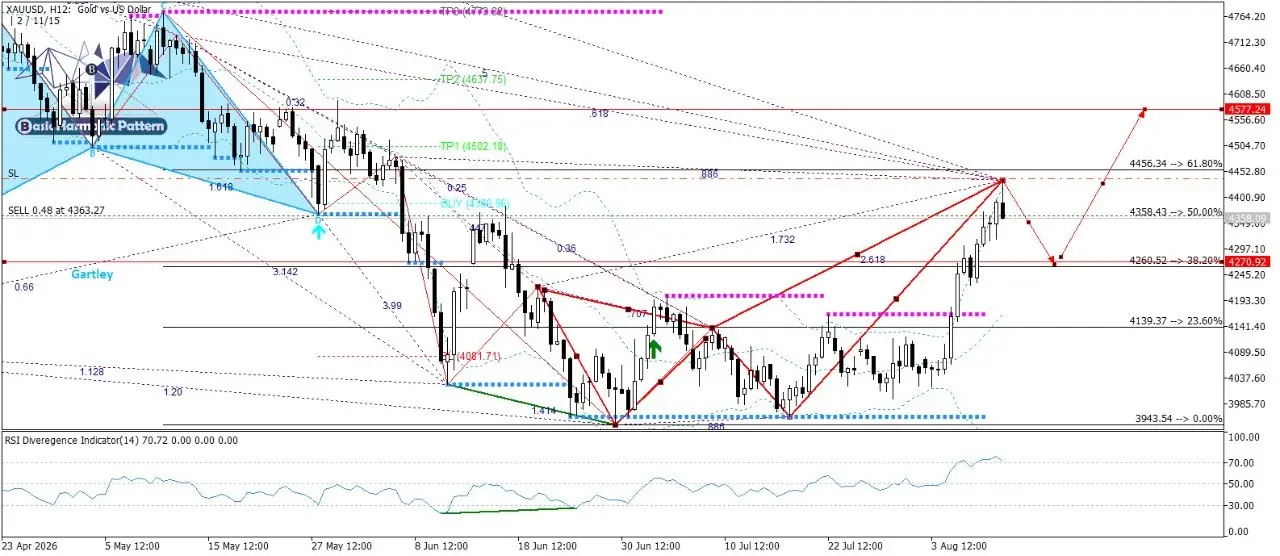Click the 4660.40 price axis value
Image resolution: width=1280 pixels, height=556 pixels.
click(1245, 68)
